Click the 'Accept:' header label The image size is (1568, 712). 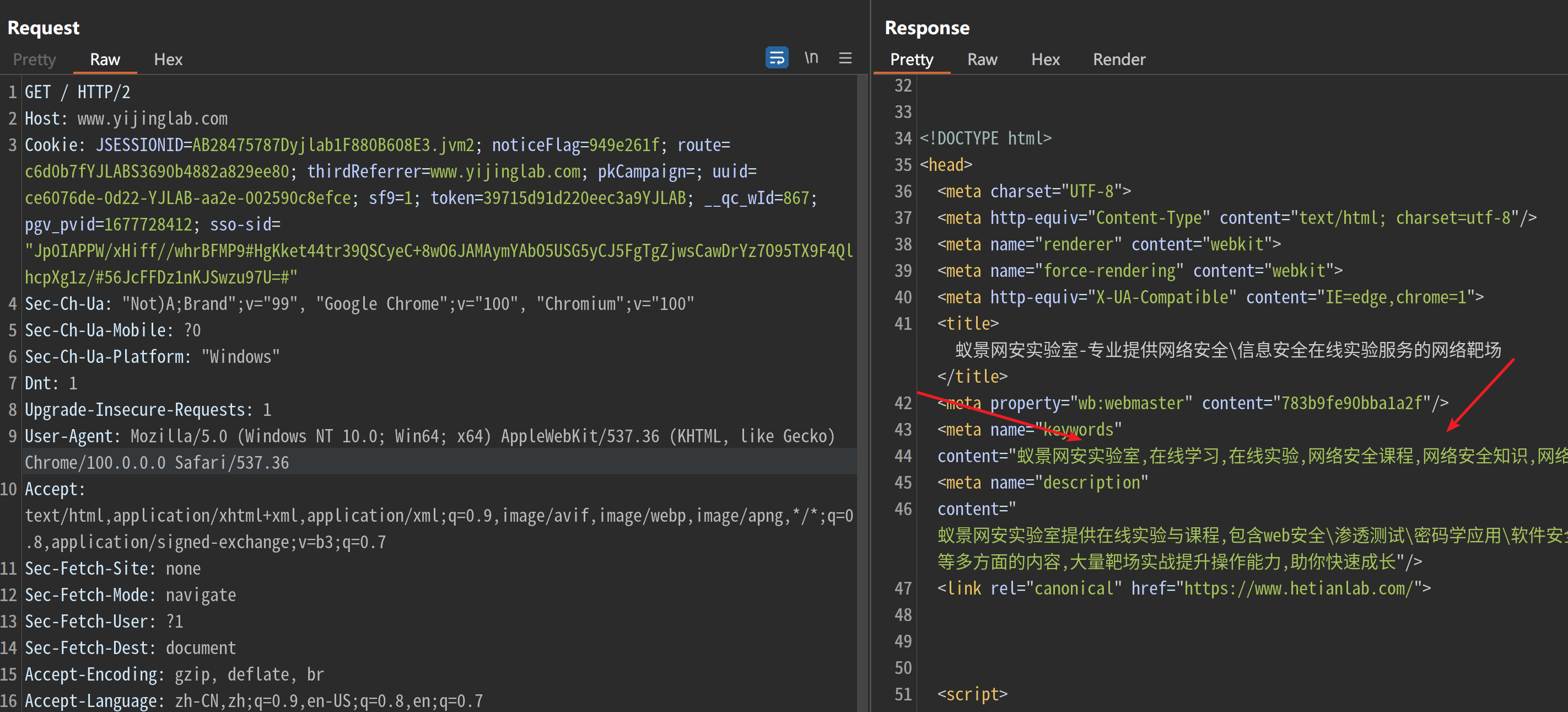click(x=55, y=490)
